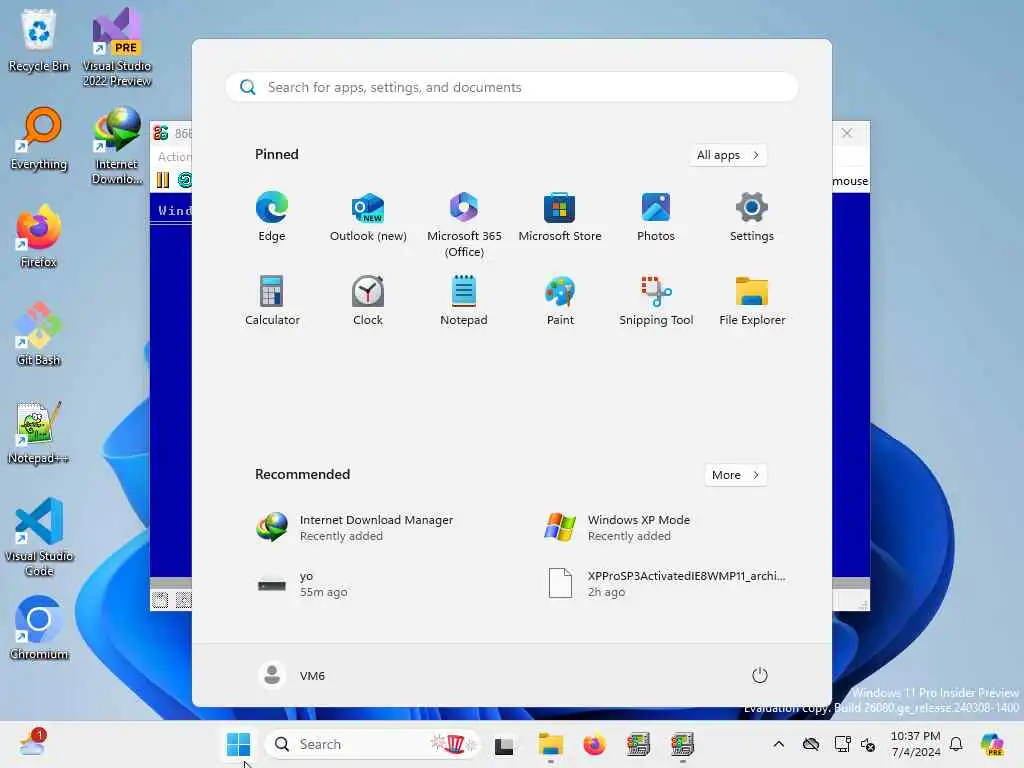Open File Explorer from the taskbar
Screen dimensions: 1024x768
click(551, 744)
